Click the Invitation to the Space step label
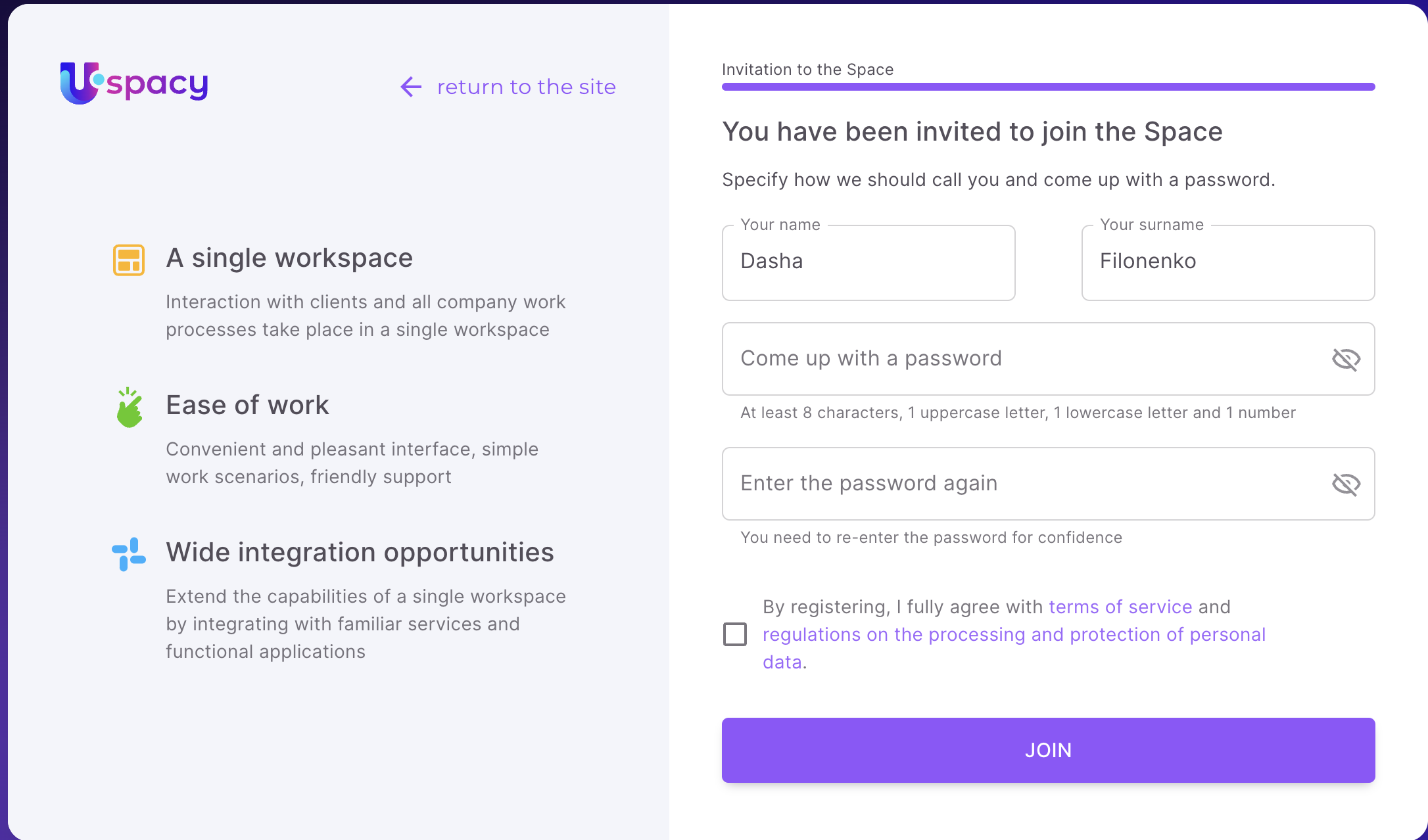This screenshot has height=840, width=1428. tap(807, 70)
